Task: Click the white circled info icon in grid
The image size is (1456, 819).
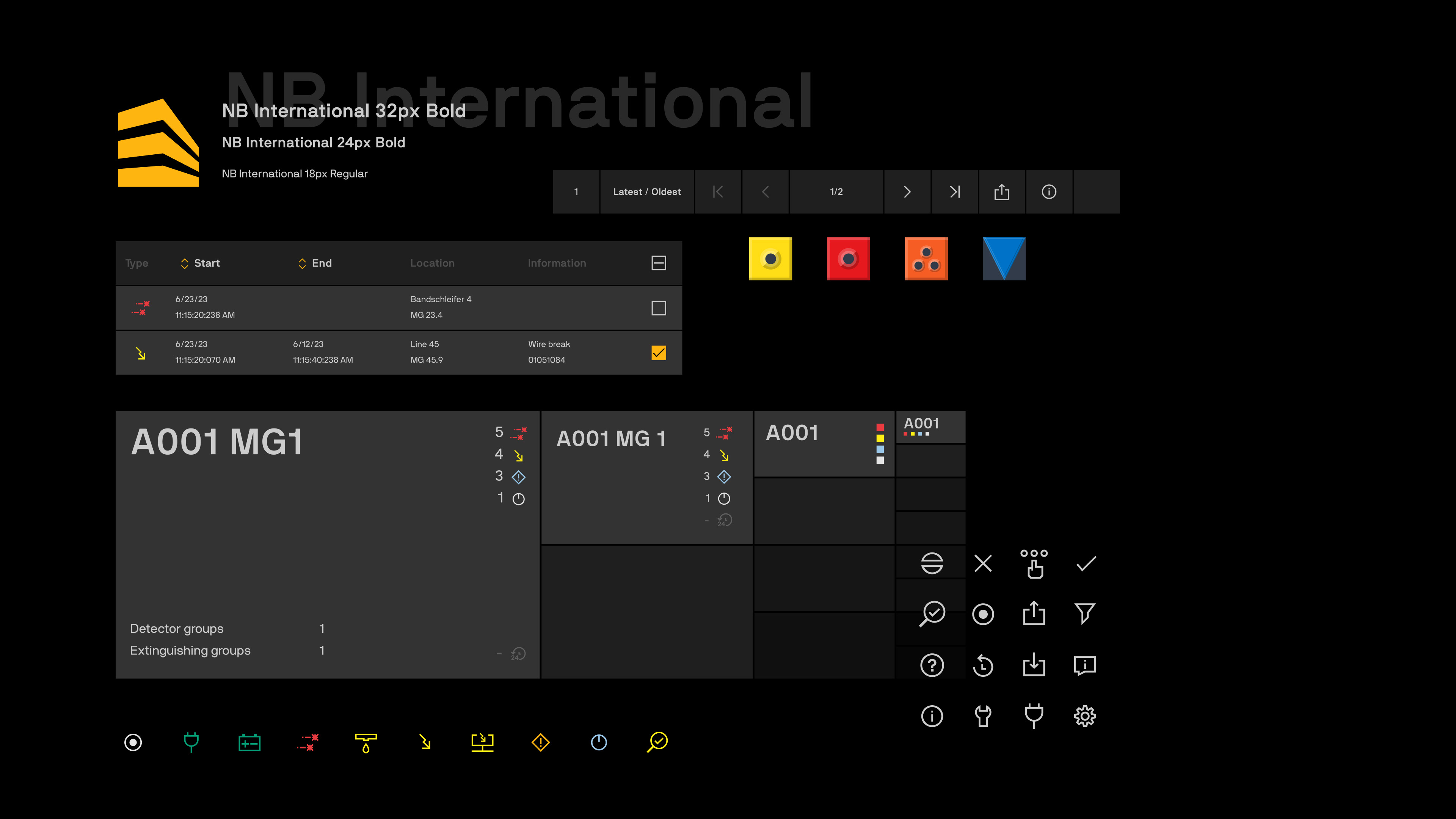Action: tap(932, 716)
